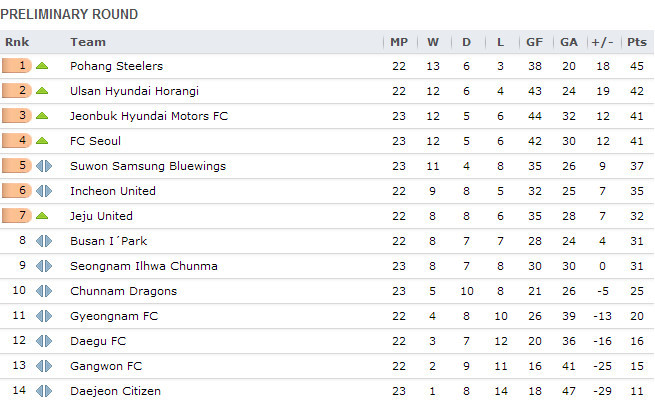The image size is (655, 411).
Task: Click the +/- goal difference column header
Action: pyautogui.click(x=602, y=42)
